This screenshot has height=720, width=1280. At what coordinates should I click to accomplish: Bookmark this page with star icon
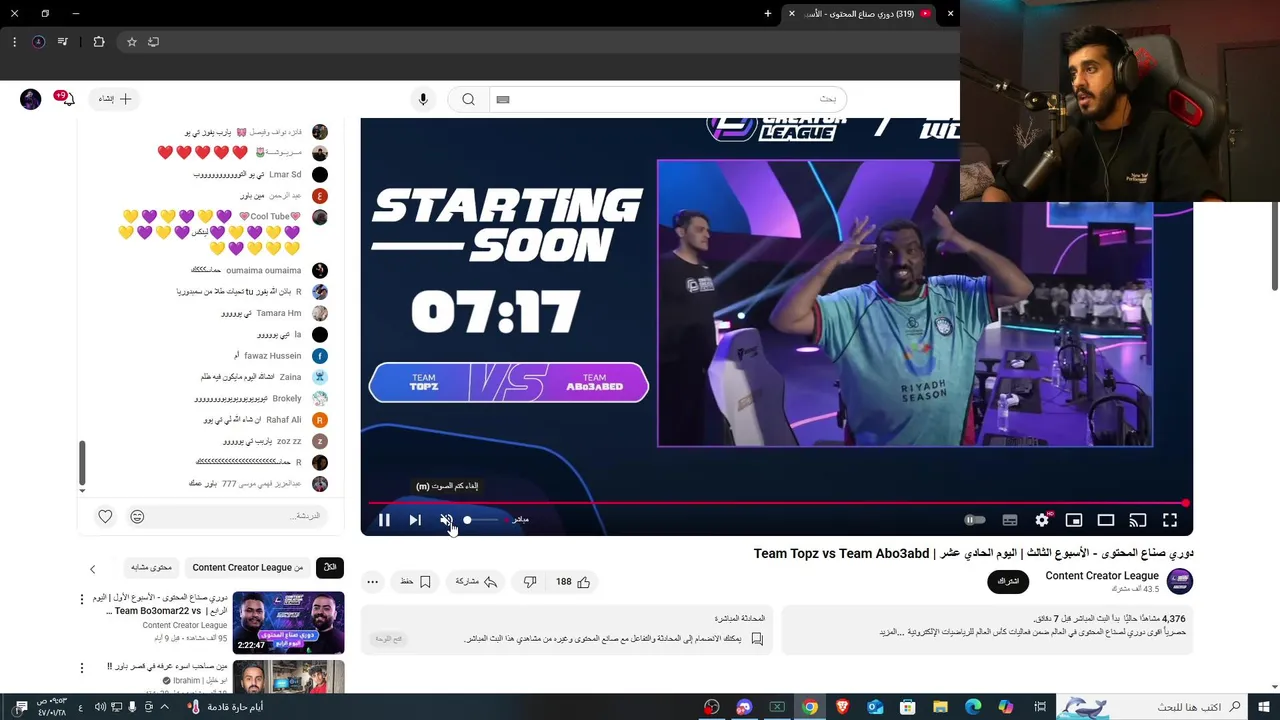pos(131,42)
